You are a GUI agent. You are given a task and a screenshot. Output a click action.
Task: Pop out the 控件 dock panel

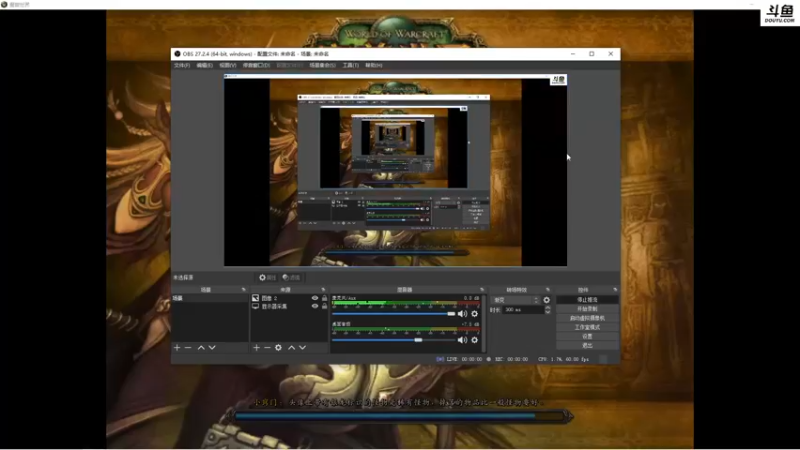(x=615, y=290)
